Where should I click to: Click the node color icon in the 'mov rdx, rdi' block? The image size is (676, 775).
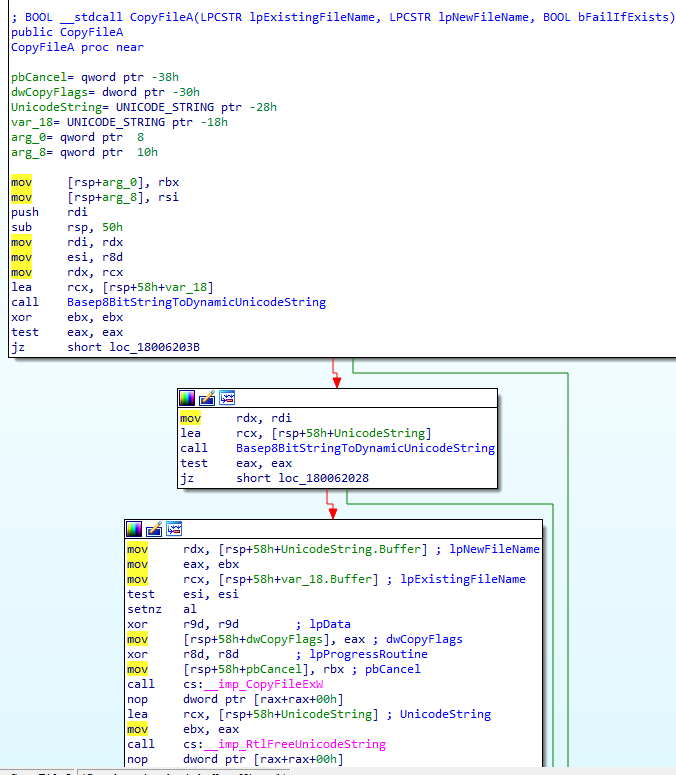tap(187, 398)
